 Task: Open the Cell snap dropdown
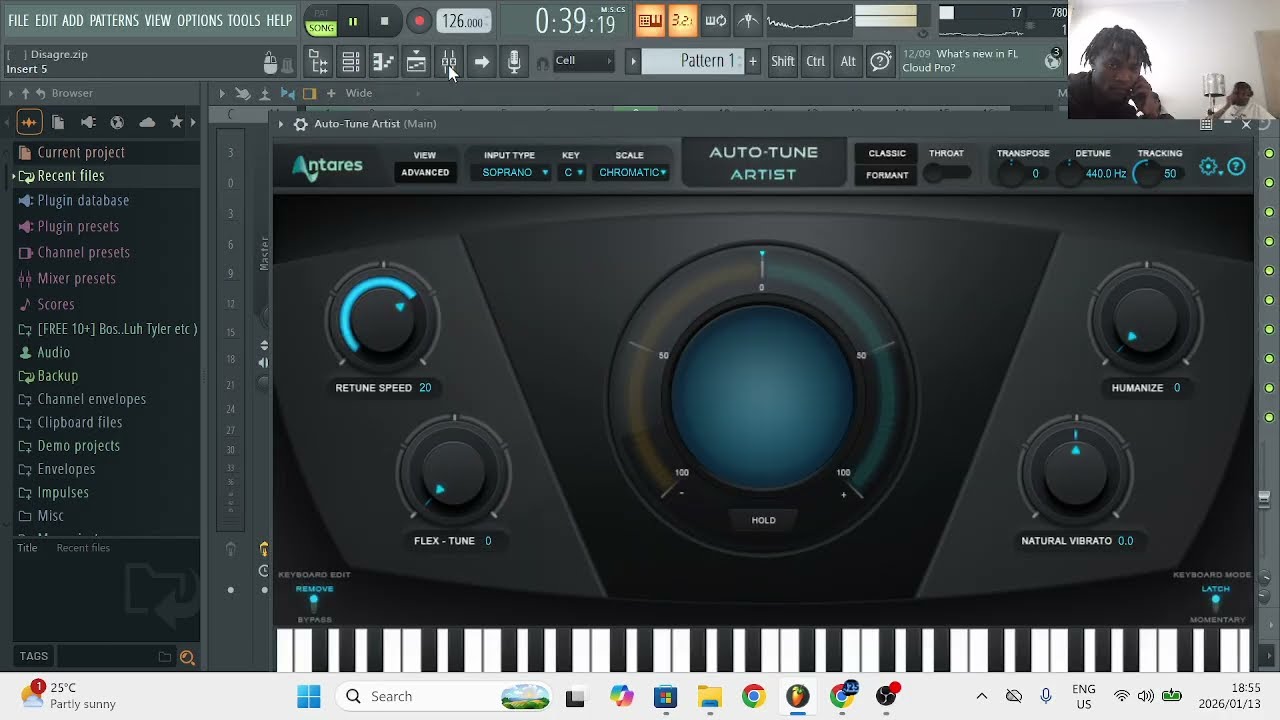(x=583, y=61)
